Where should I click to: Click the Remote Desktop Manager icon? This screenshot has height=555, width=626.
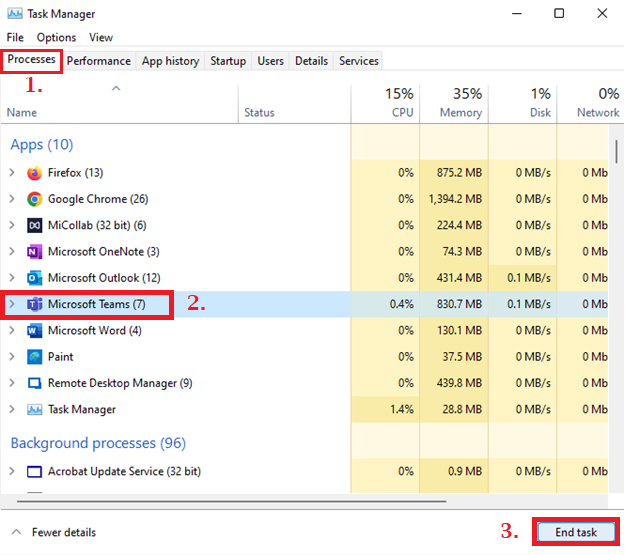(34, 383)
